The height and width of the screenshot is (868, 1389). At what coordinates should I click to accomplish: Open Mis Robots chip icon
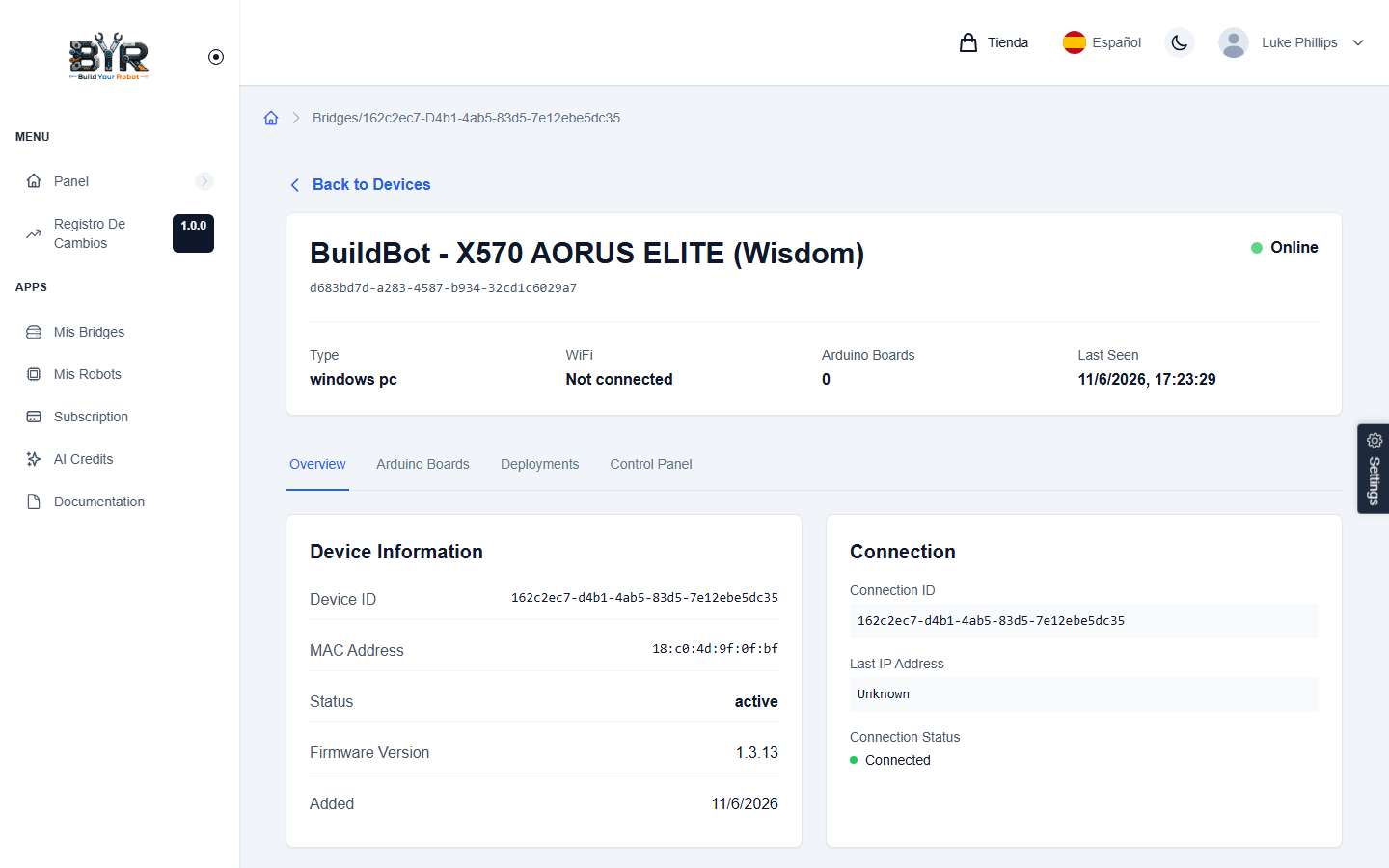pyautogui.click(x=34, y=374)
